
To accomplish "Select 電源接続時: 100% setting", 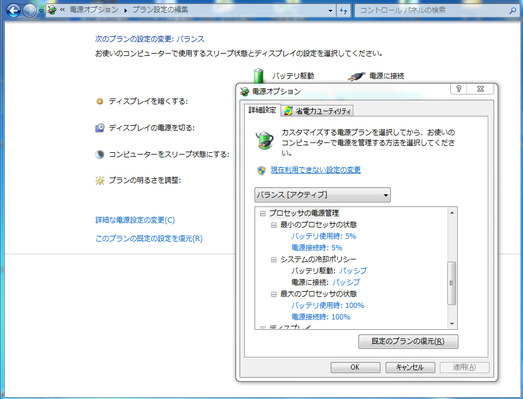I will coord(321,317).
